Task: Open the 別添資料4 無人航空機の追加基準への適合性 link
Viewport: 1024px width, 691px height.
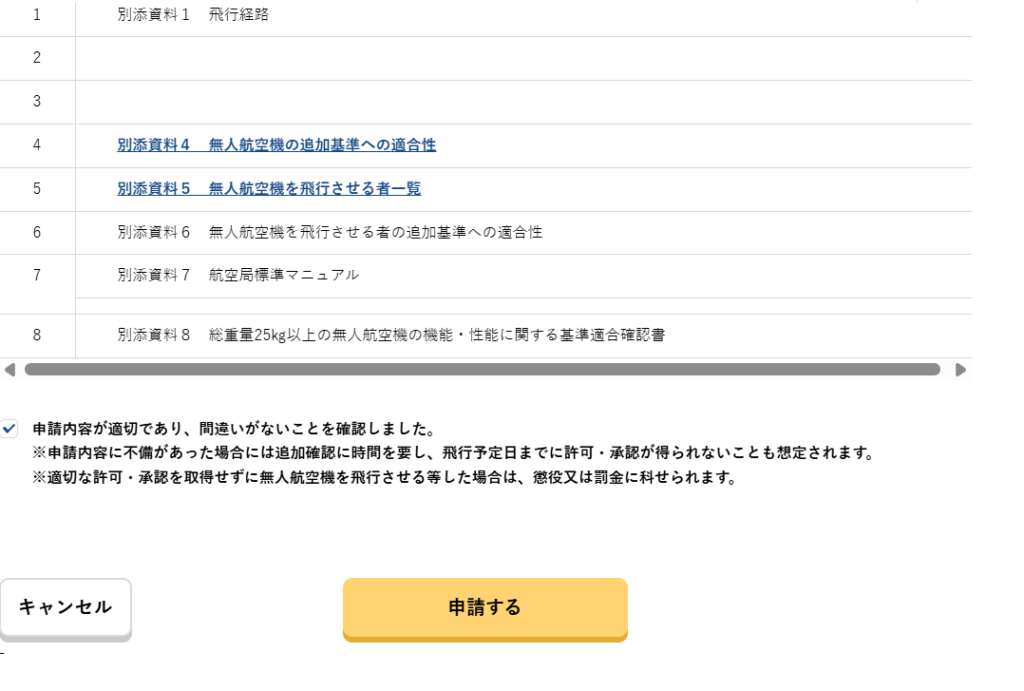Action: 276,145
